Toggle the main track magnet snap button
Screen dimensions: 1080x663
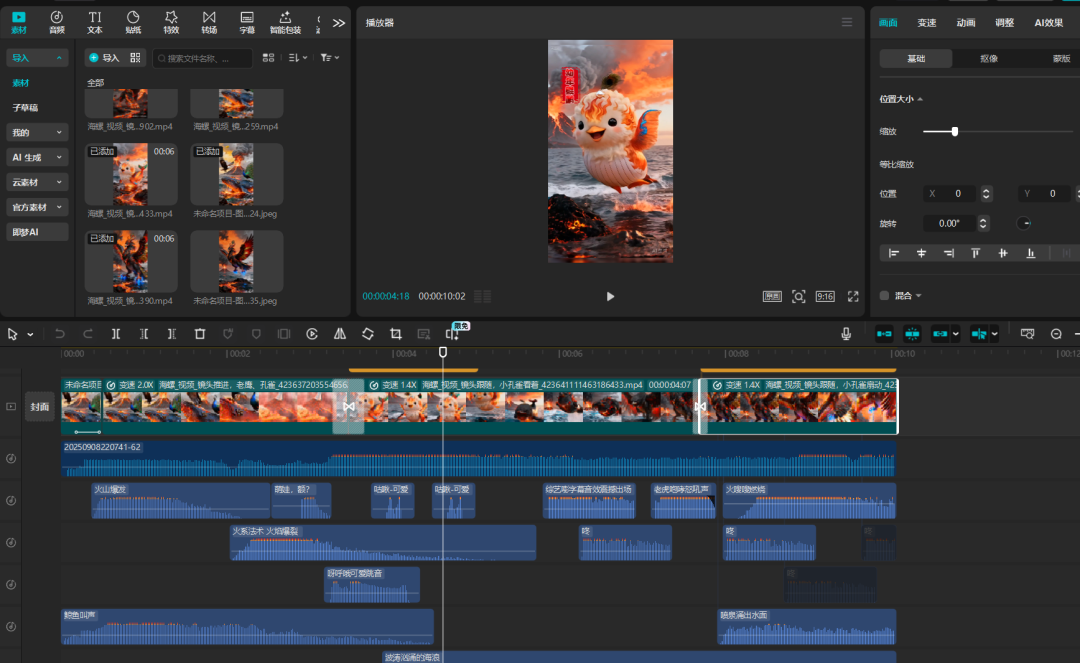[884, 334]
